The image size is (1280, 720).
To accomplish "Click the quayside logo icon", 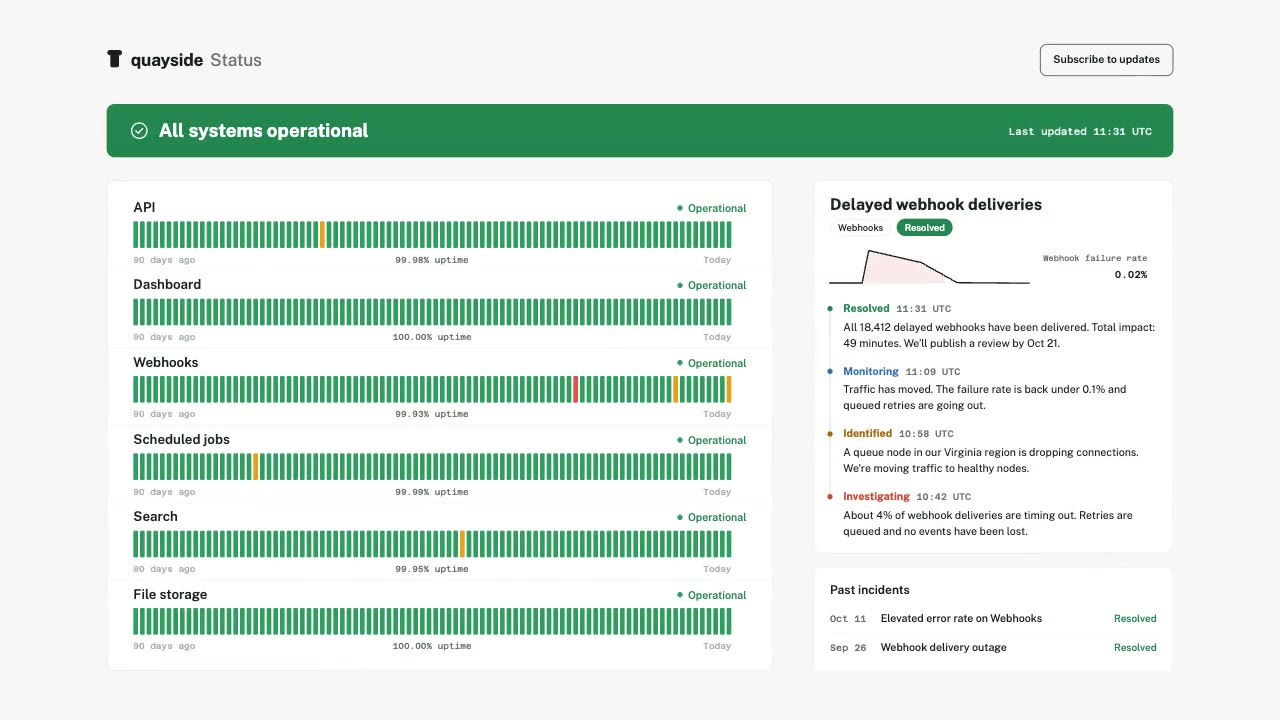I will (114, 59).
